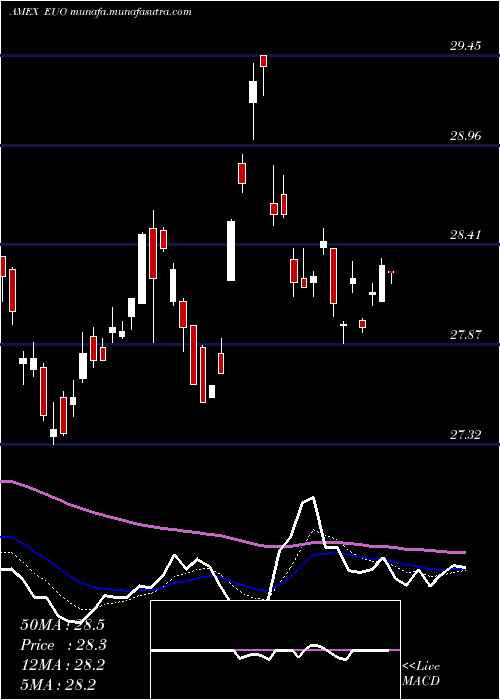Click the 50MA : 28.5 value
Image resolution: width=500 pixels, height=700 pixels.
click(62, 625)
